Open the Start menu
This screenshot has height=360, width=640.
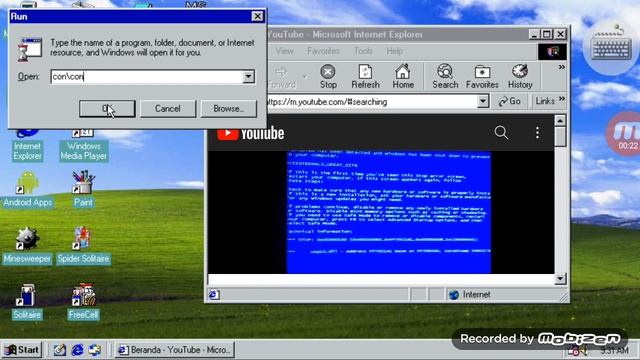coord(22,350)
